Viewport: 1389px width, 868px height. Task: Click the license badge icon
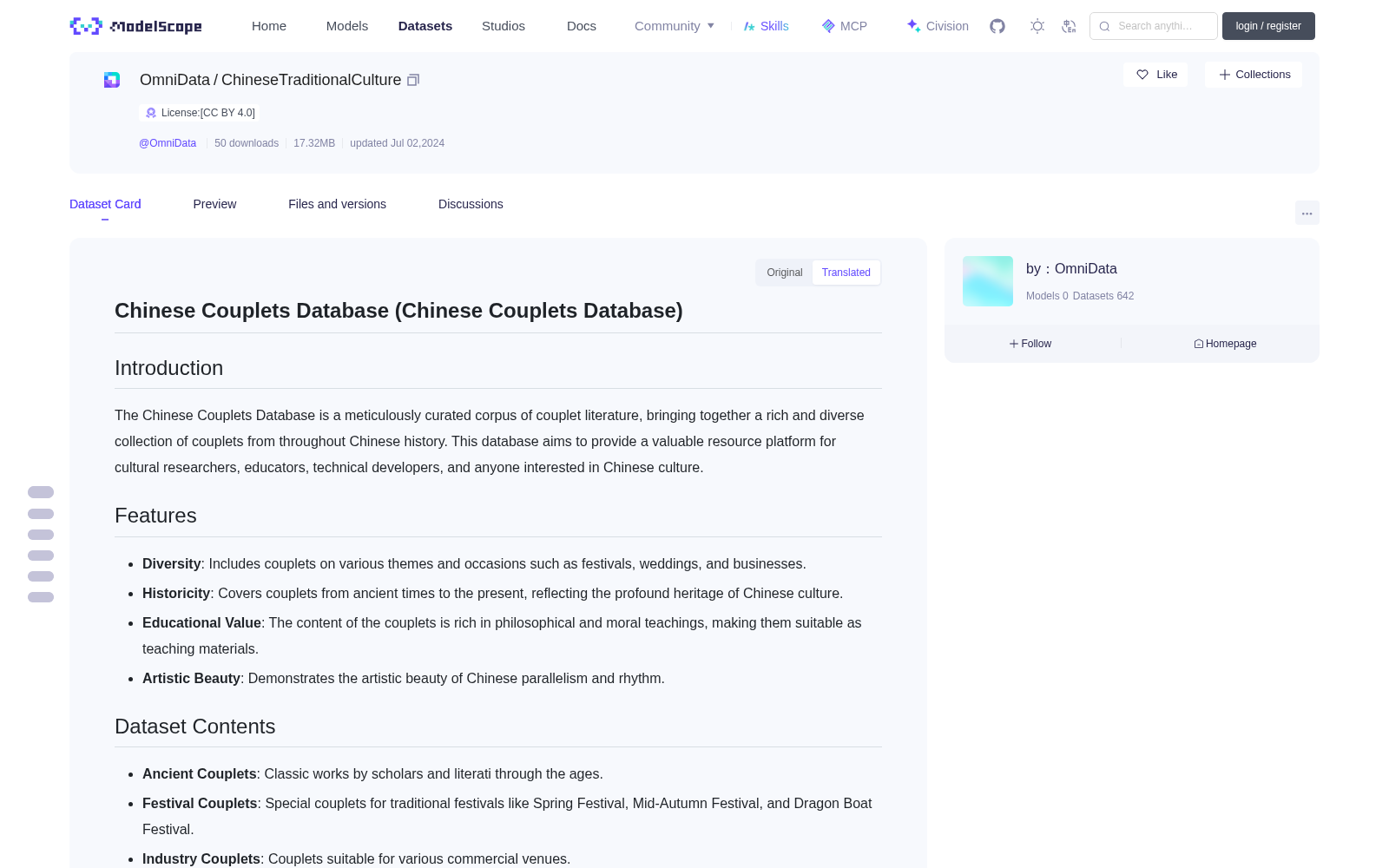pos(151,113)
